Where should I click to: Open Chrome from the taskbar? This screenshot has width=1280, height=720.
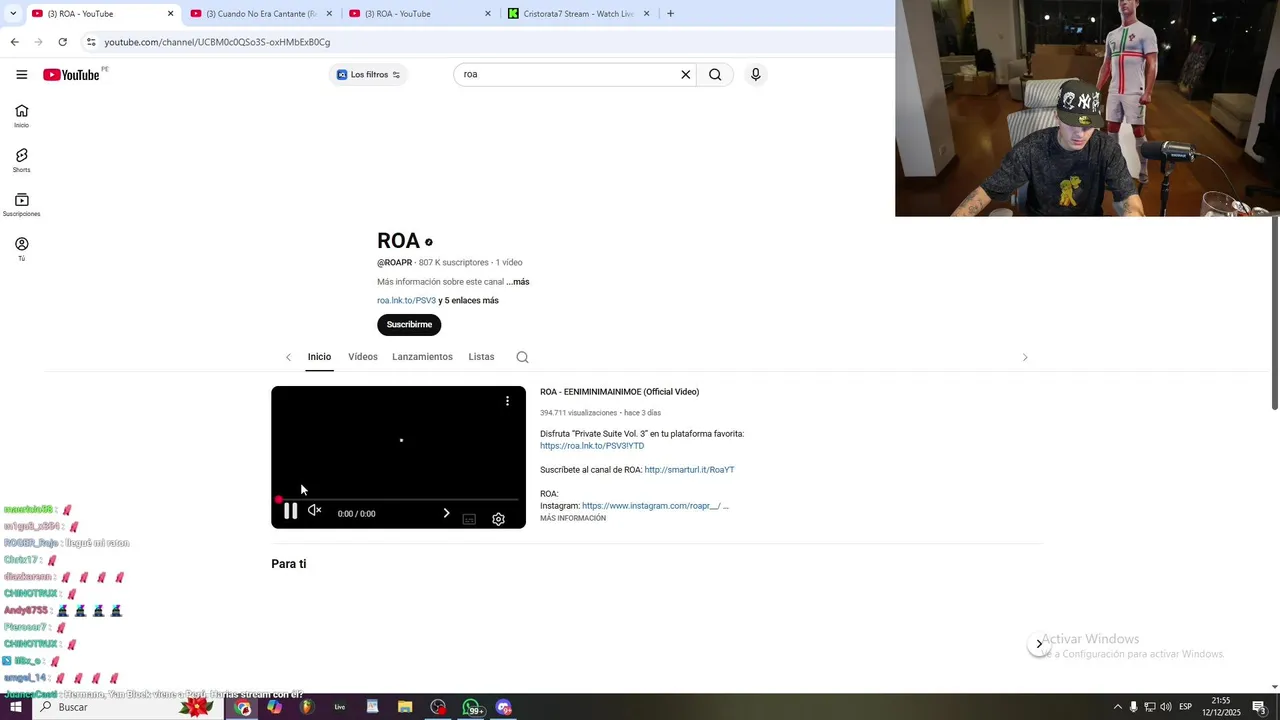[x=243, y=707]
